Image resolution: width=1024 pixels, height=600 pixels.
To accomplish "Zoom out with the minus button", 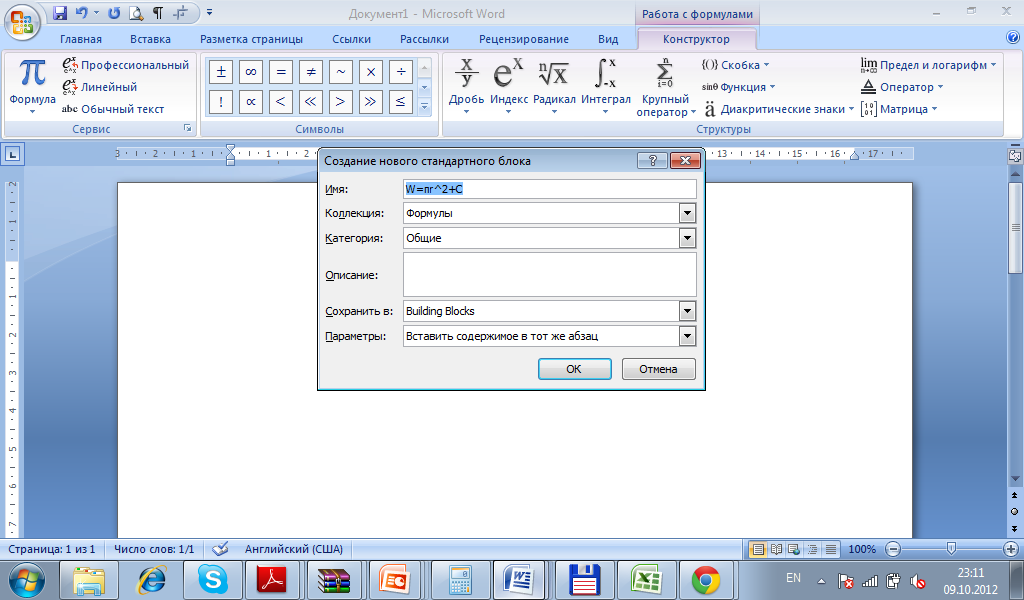I will tap(894, 549).
